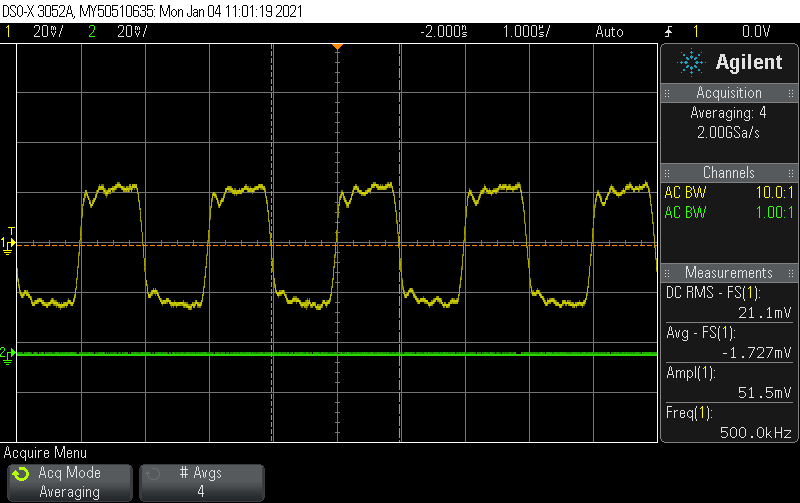
Task: Click the -2.000 time delay readout
Action: pos(444,31)
